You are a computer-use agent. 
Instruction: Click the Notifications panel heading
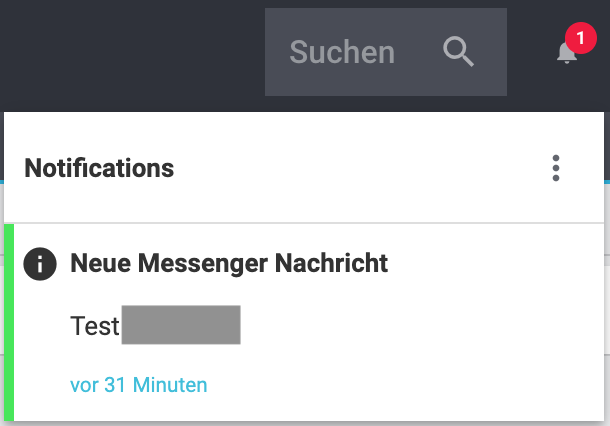[x=99, y=168]
